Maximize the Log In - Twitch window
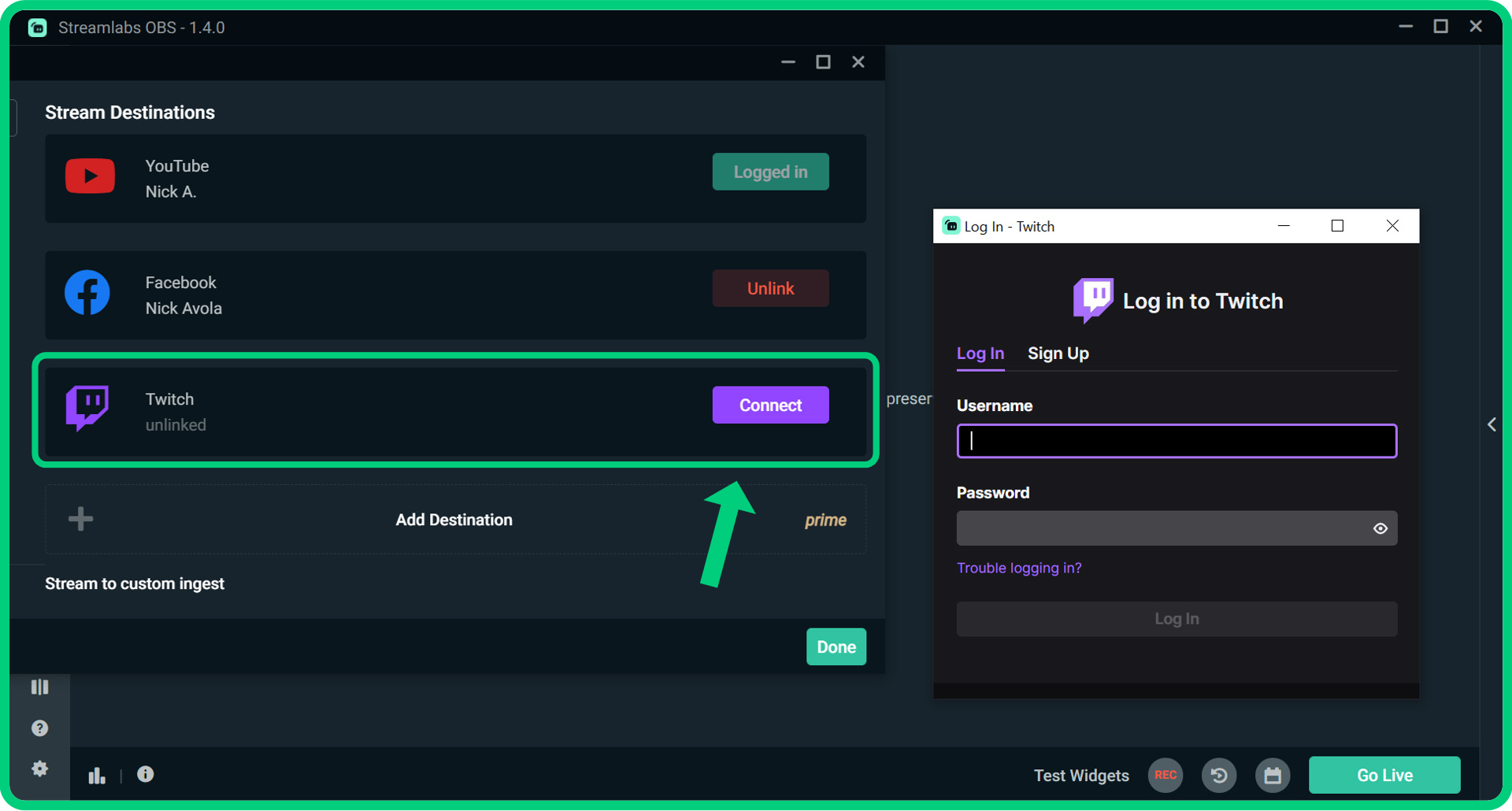 [x=1337, y=226]
